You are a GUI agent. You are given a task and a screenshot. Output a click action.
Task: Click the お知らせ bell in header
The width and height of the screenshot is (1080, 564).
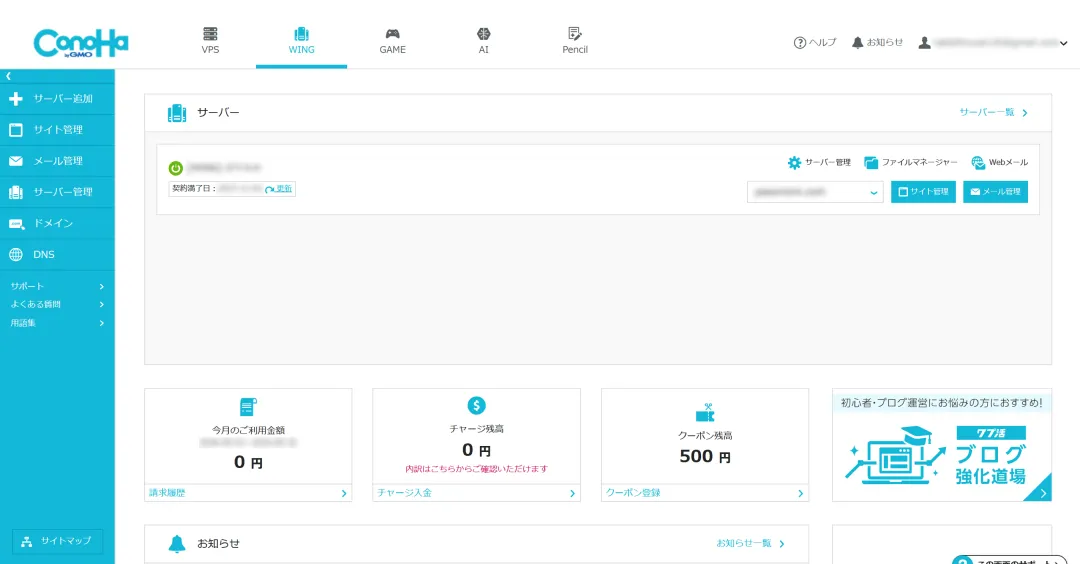(877, 43)
